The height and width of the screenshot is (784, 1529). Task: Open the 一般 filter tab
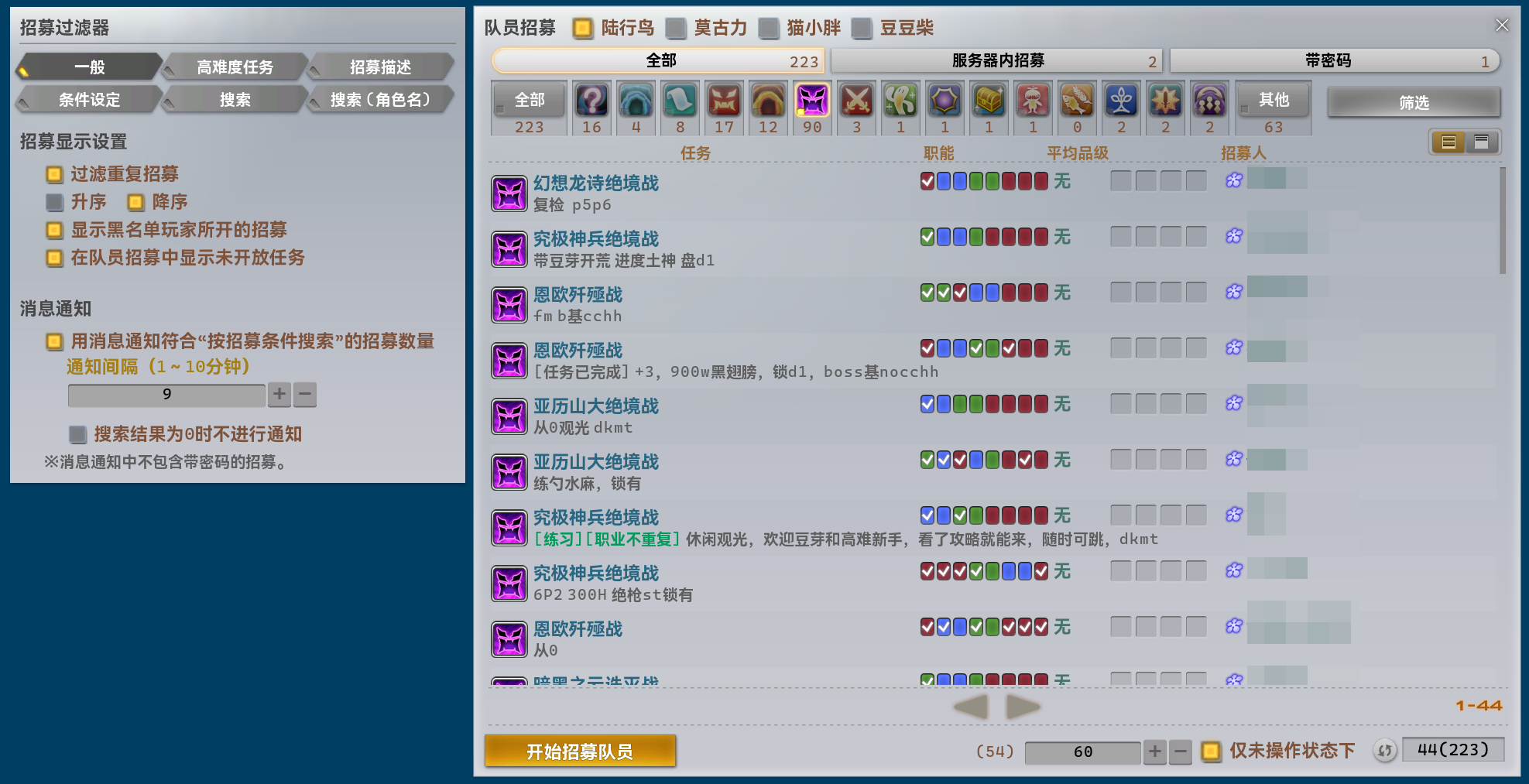click(90, 67)
